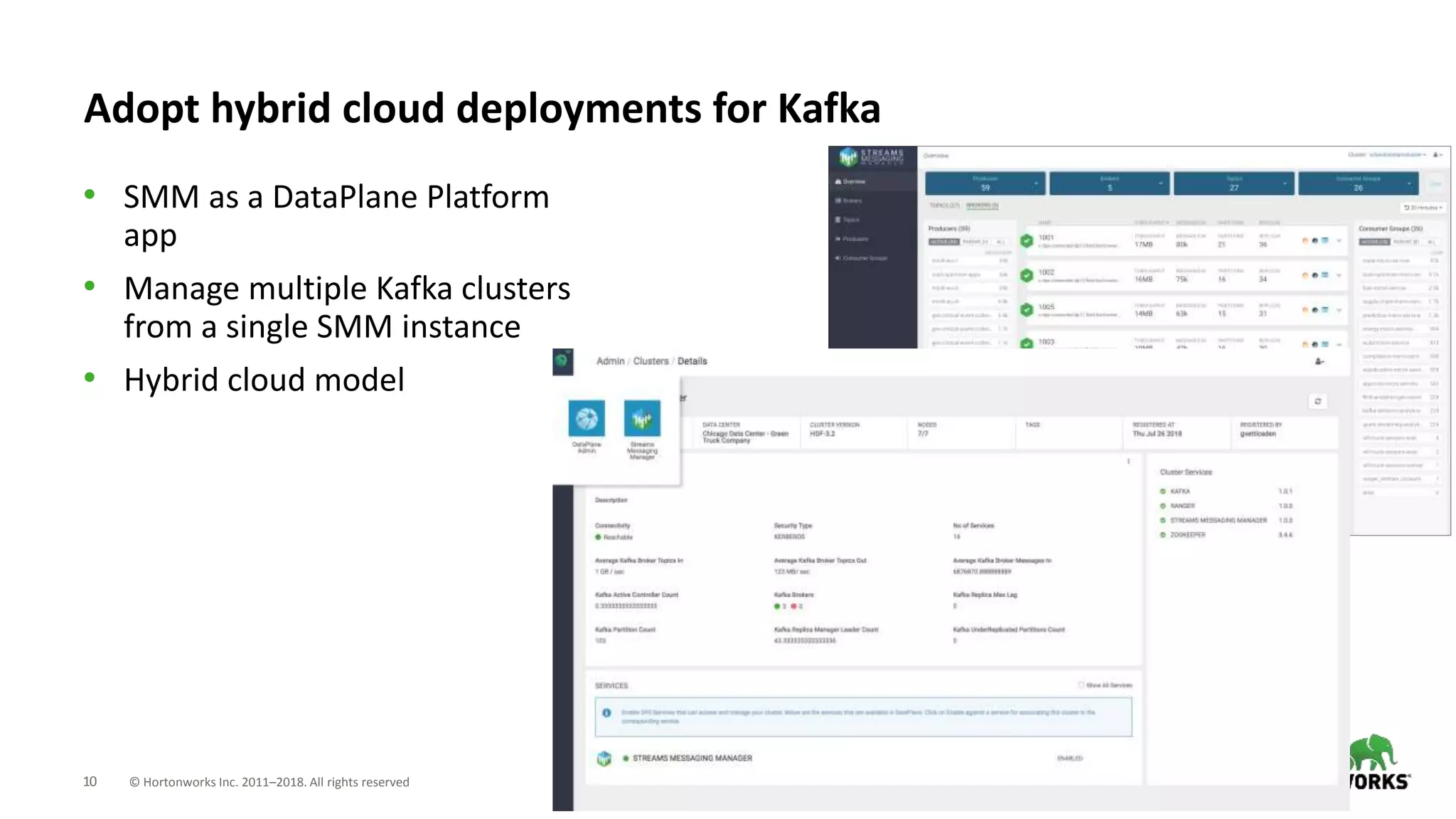Screen dimensions: 1456x819
Task: Click the Streams Messaging Manager logo in SMM sidebar
Action: pyautogui.click(x=872, y=157)
